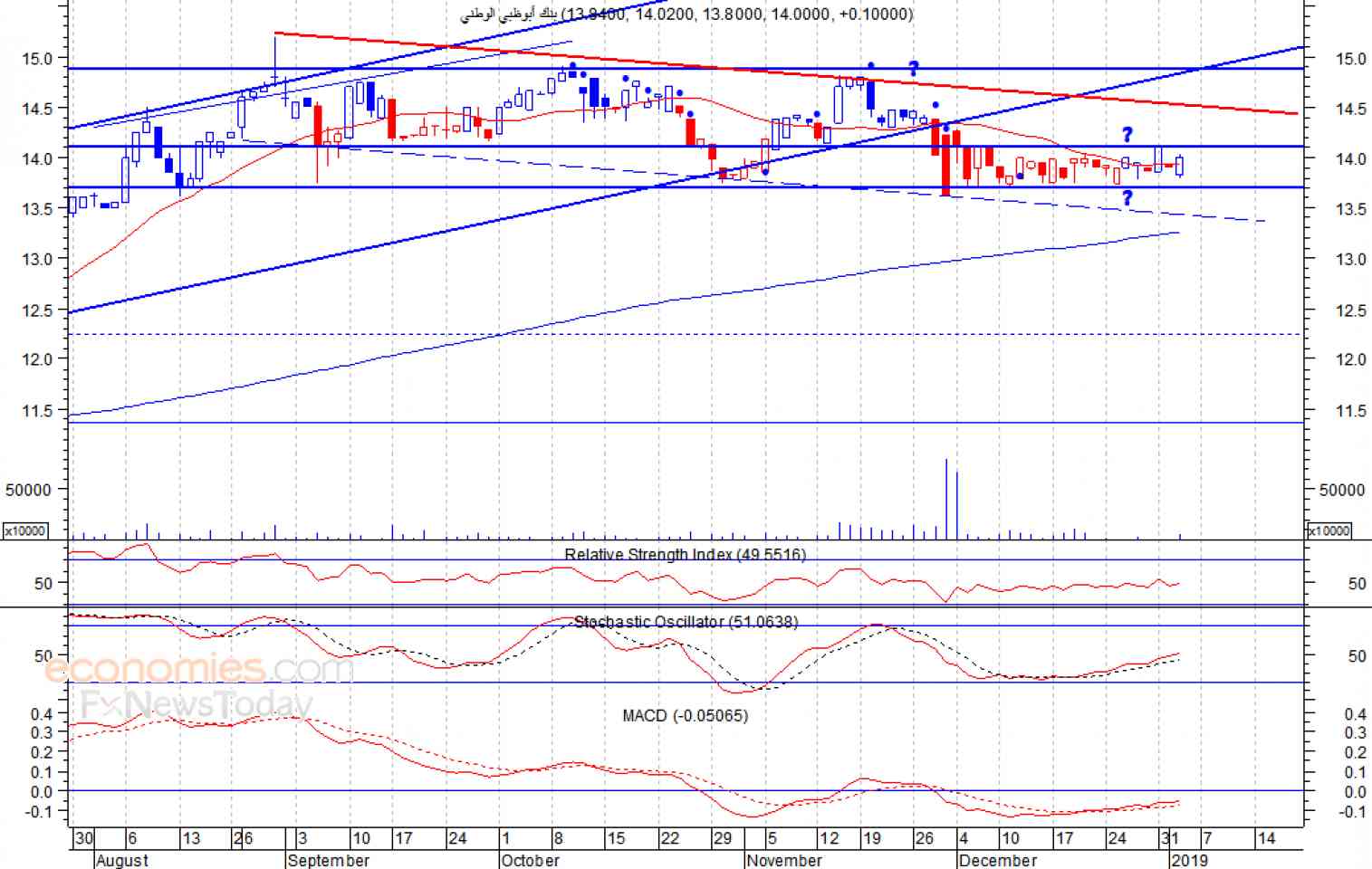Click the '12.5' price label on the left axis
The width and height of the screenshot is (1372, 869).
tap(37, 310)
